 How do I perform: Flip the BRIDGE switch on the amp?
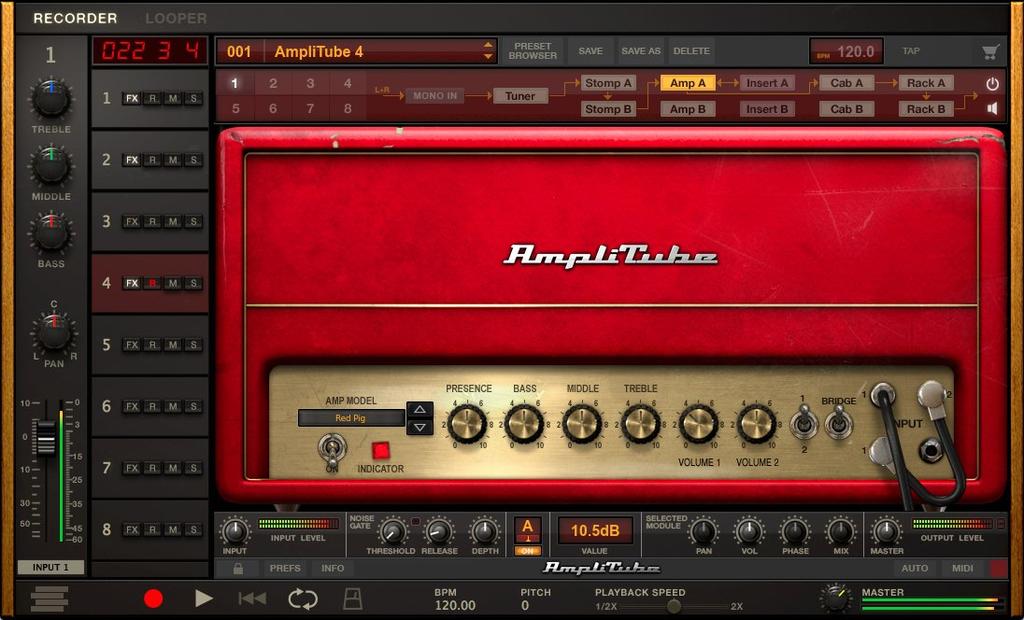[x=838, y=427]
